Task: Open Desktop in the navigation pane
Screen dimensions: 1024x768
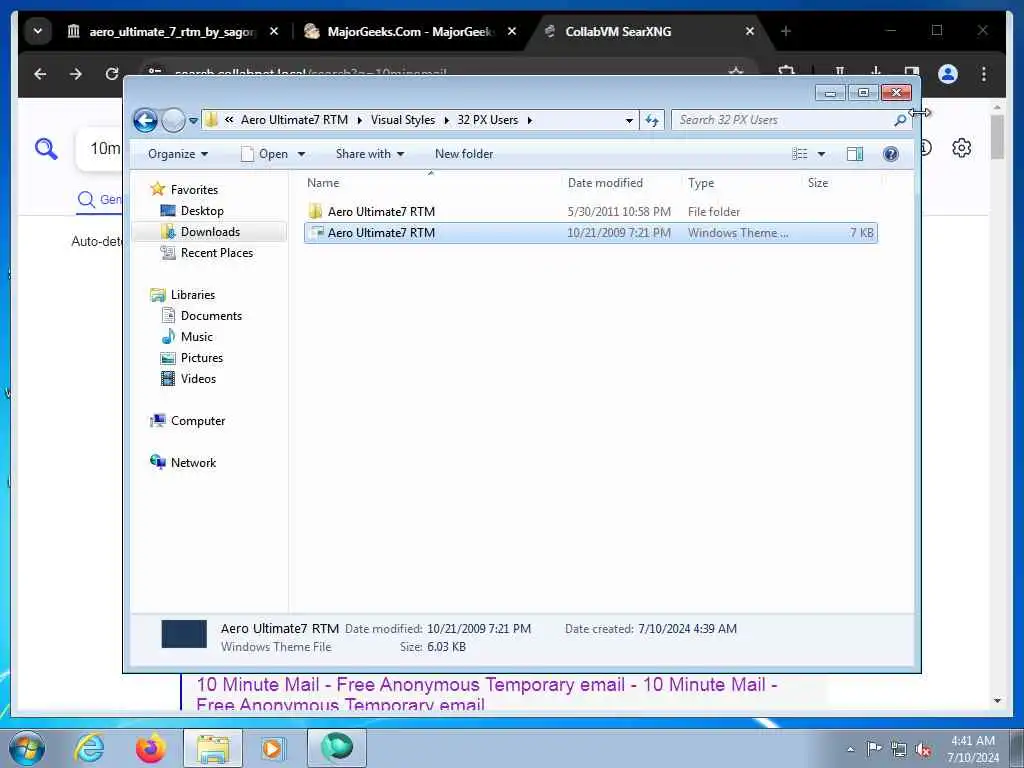Action: (x=202, y=211)
